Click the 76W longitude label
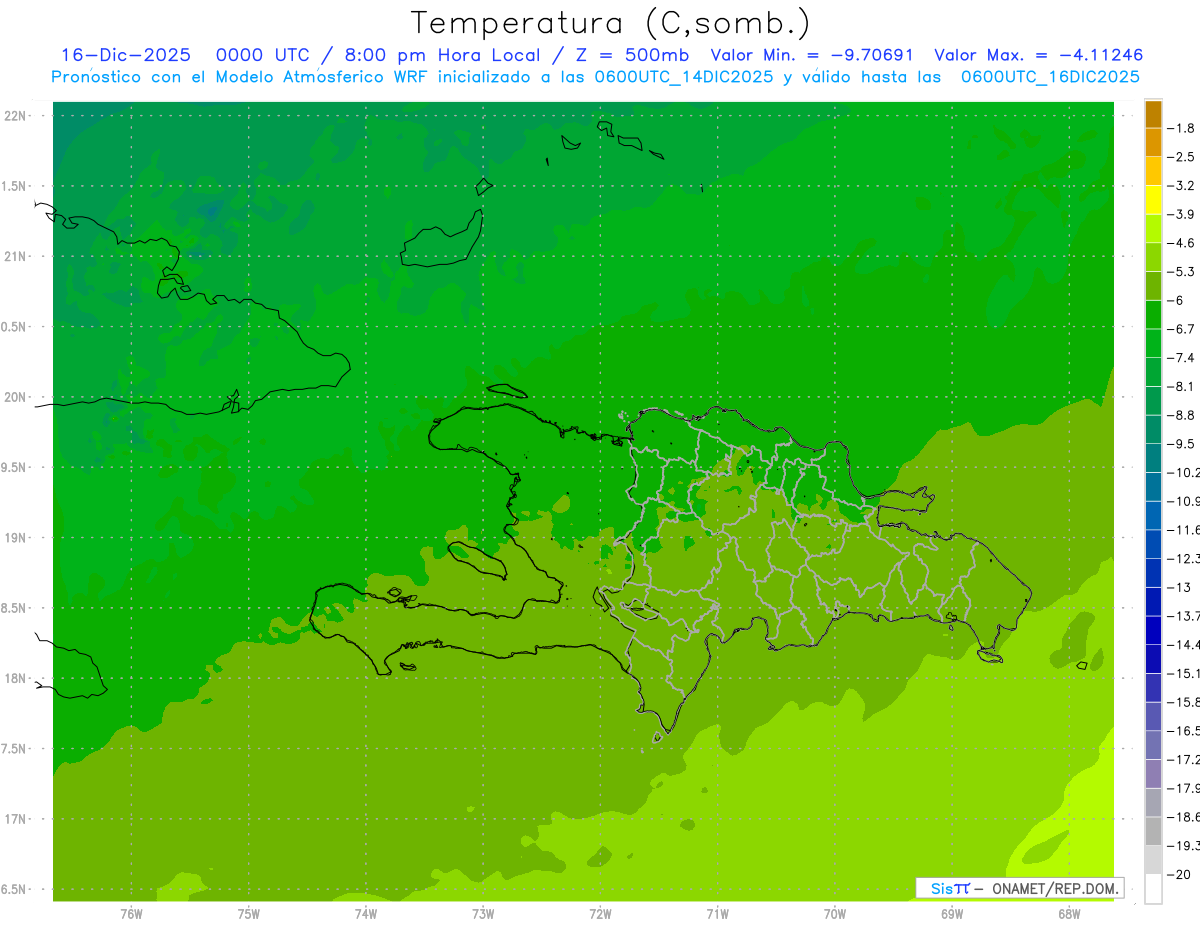The width and height of the screenshot is (1200, 927). coord(131,913)
